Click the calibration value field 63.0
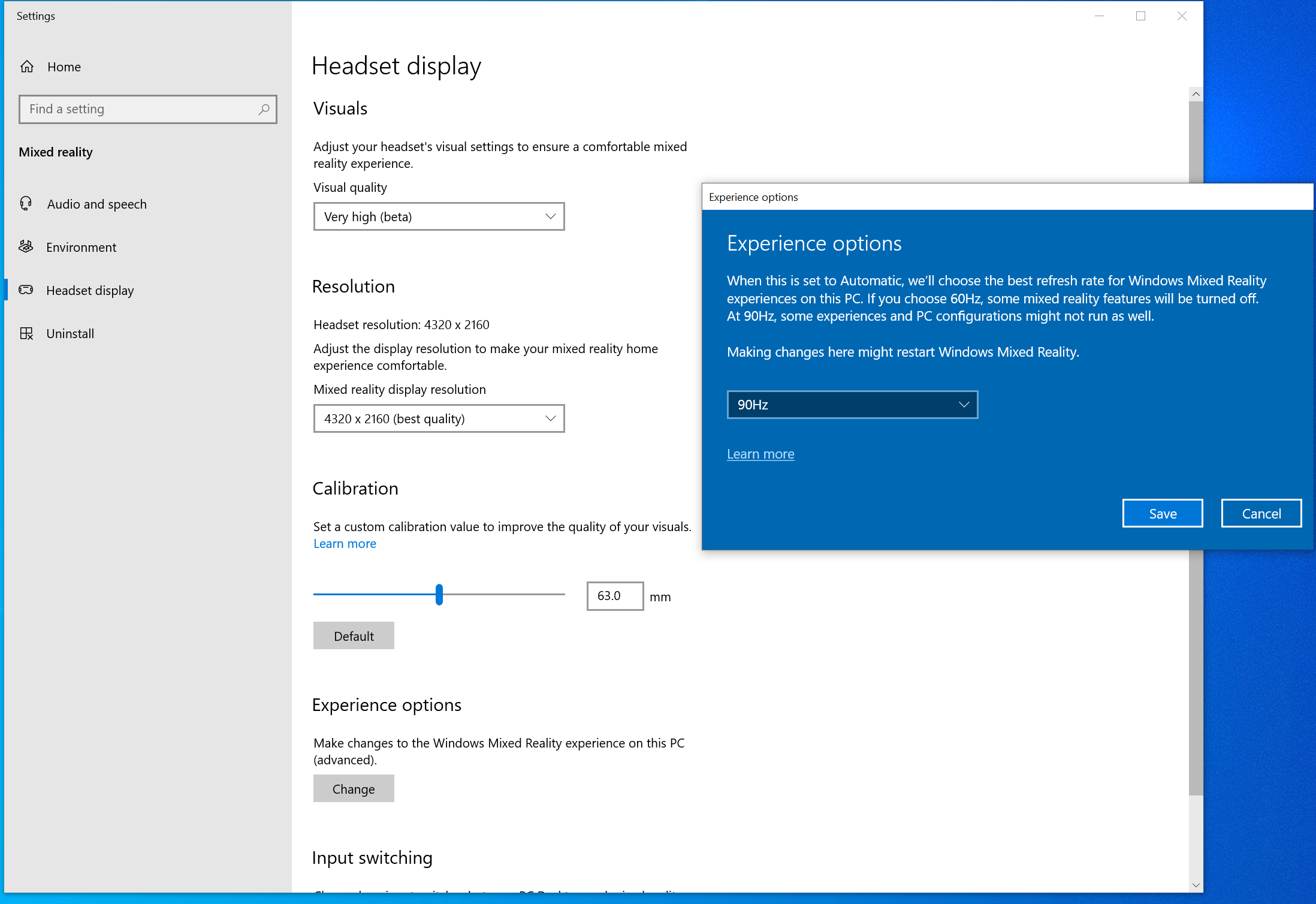This screenshot has width=1316, height=904. (614, 596)
